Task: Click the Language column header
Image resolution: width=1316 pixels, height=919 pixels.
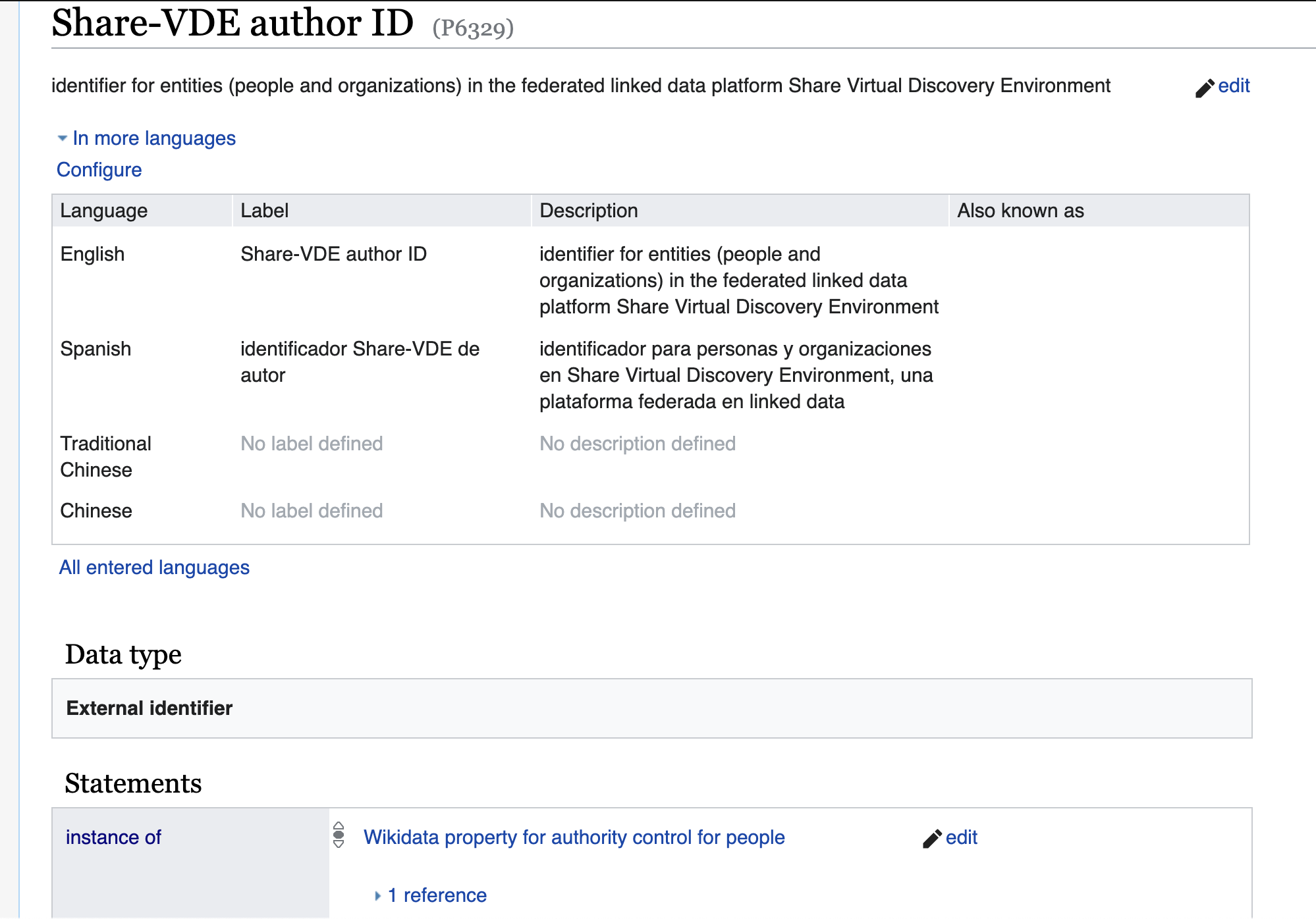Action: (104, 210)
